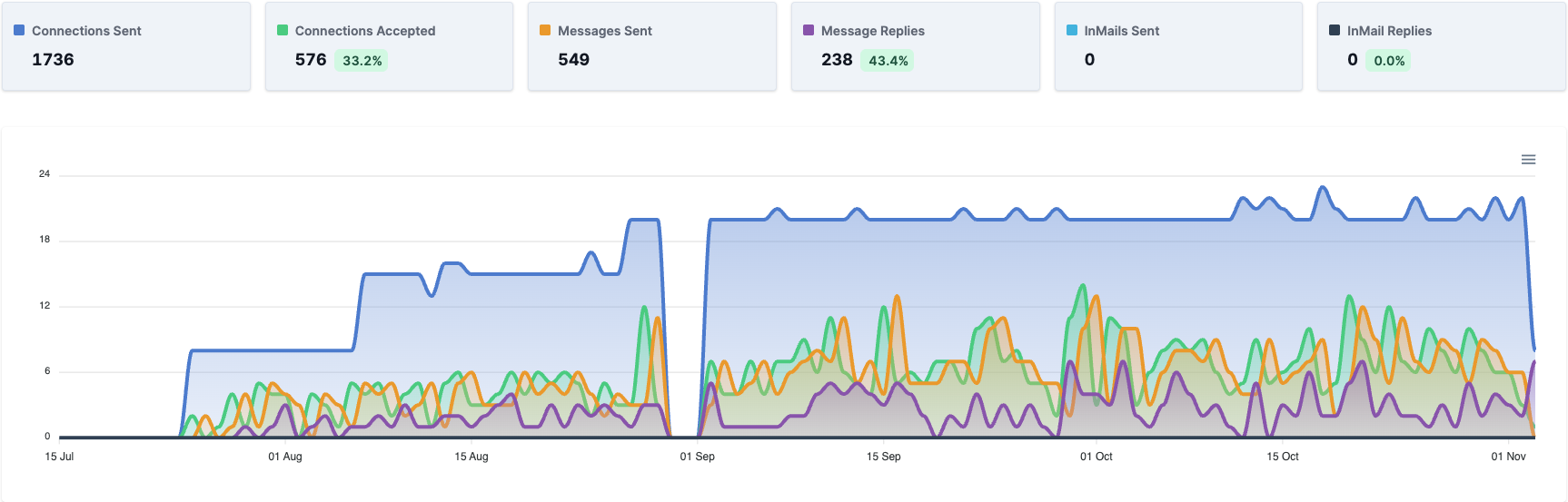
Task: Select the InMails Sent card title
Action: (x=1121, y=31)
